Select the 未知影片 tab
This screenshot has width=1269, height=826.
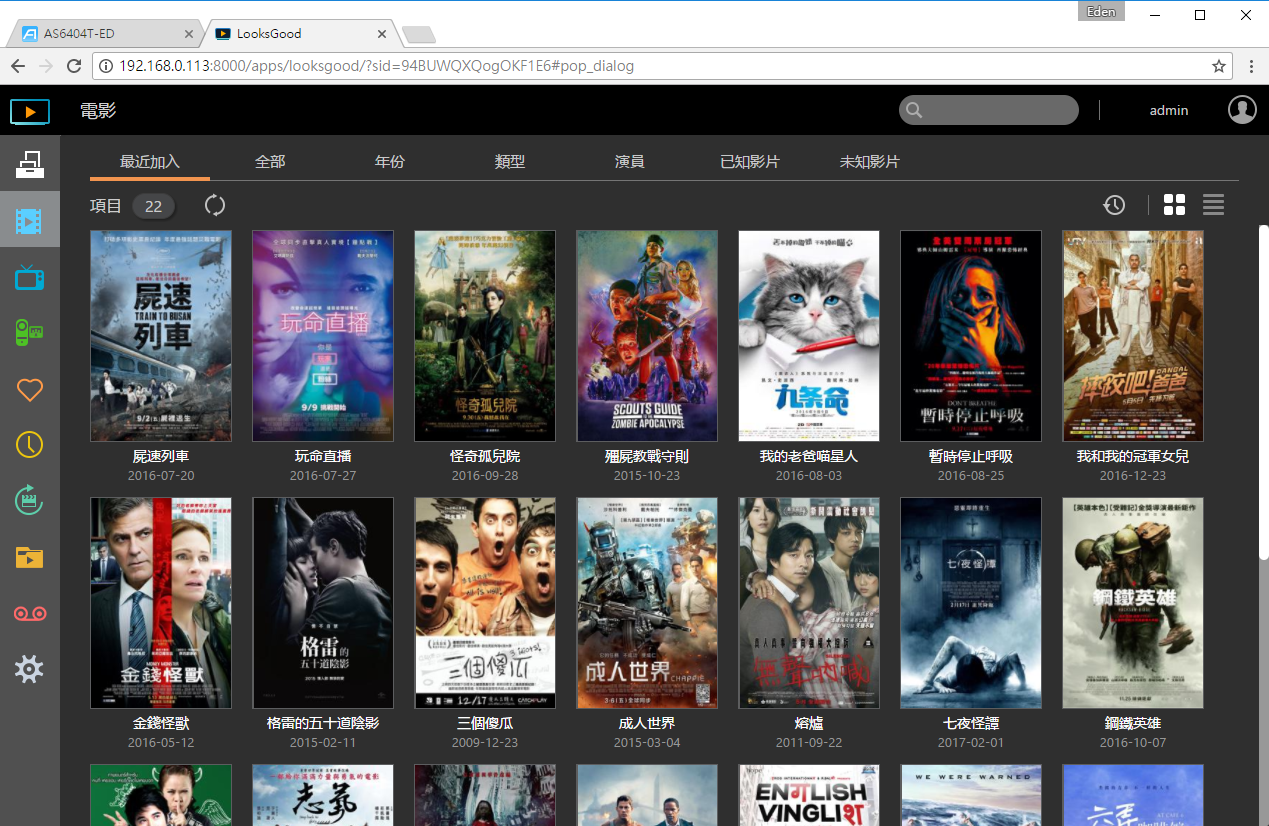[870, 162]
